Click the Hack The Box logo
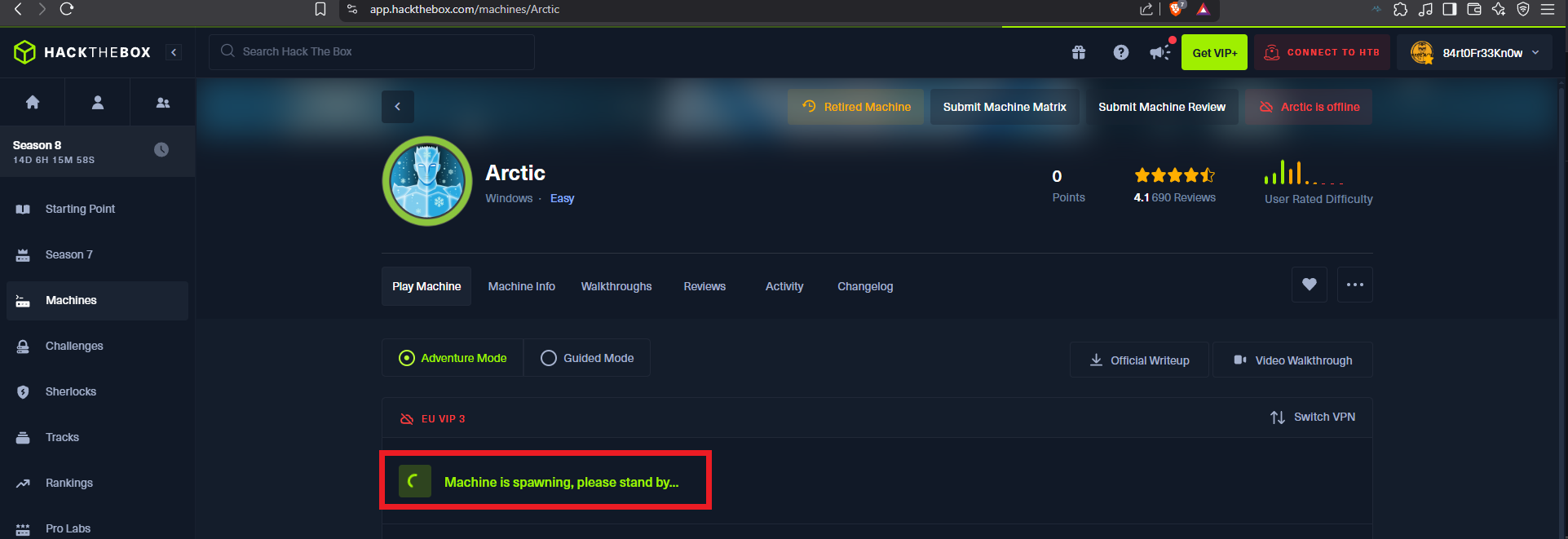 click(x=82, y=52)
